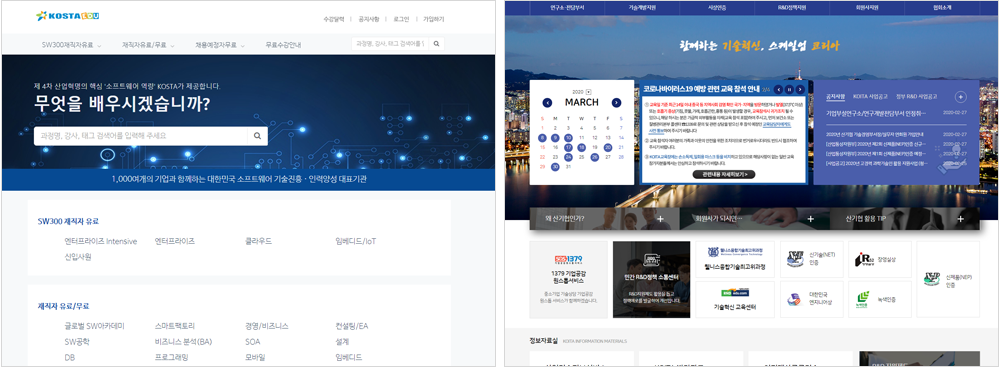
Task: Open the SW300재직자유료 dropdown menu
Action: pos(71,45)
